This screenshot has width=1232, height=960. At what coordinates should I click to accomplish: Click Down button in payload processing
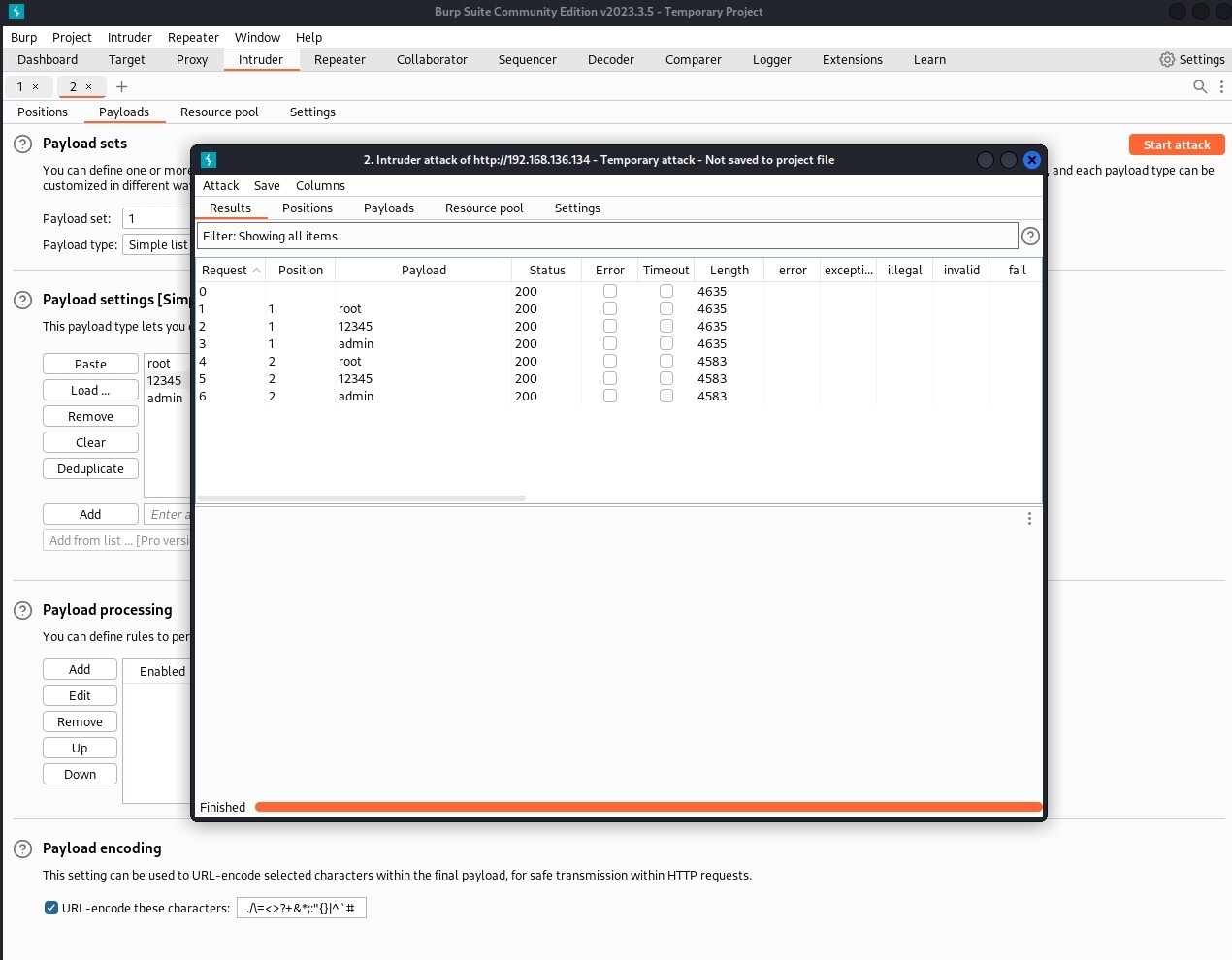tap(80, 775)
